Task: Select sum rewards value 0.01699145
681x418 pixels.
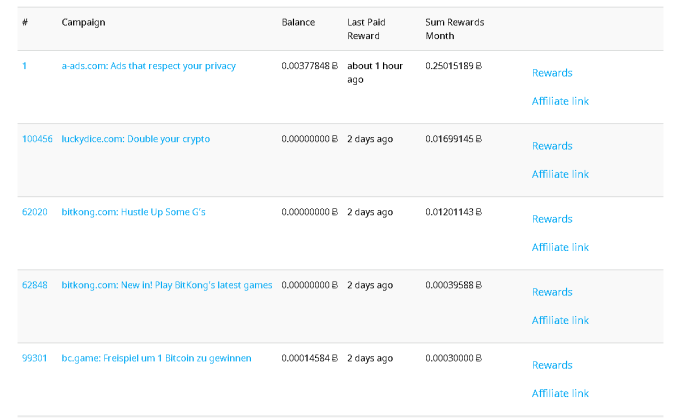Action: point(453,139)
